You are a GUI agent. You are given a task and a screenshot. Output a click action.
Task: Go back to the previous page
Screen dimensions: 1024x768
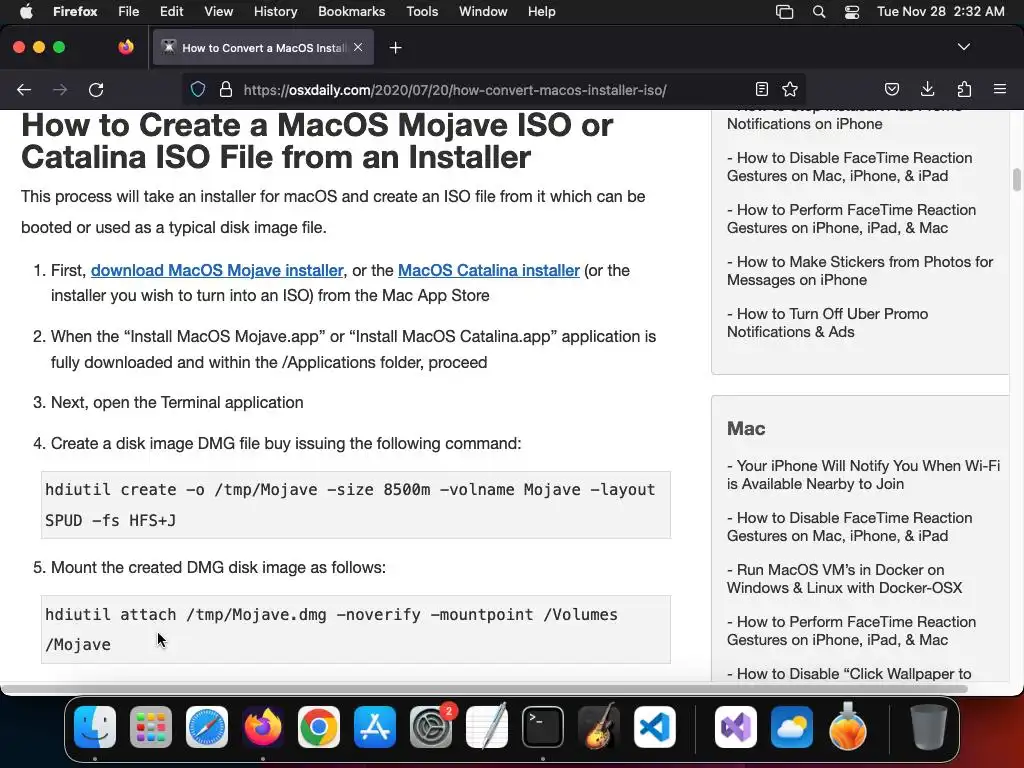[x=24, y=90]
